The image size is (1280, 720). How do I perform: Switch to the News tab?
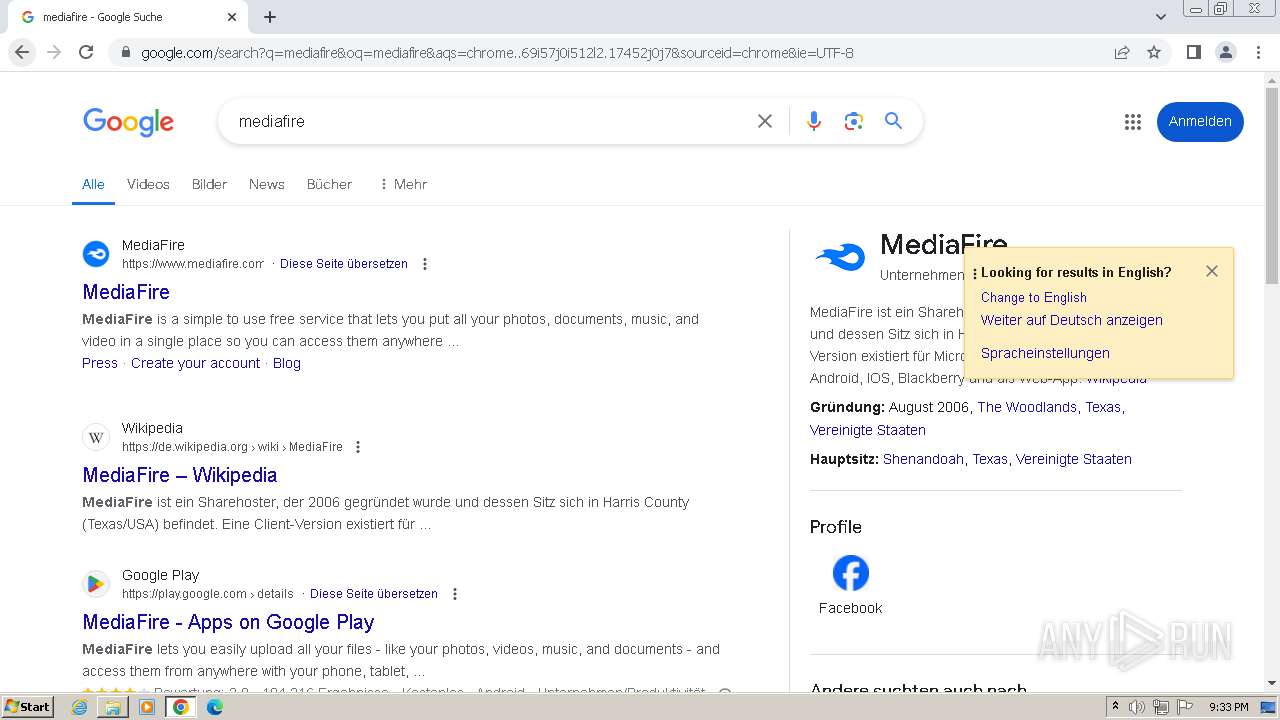click(x=266, y=184)
